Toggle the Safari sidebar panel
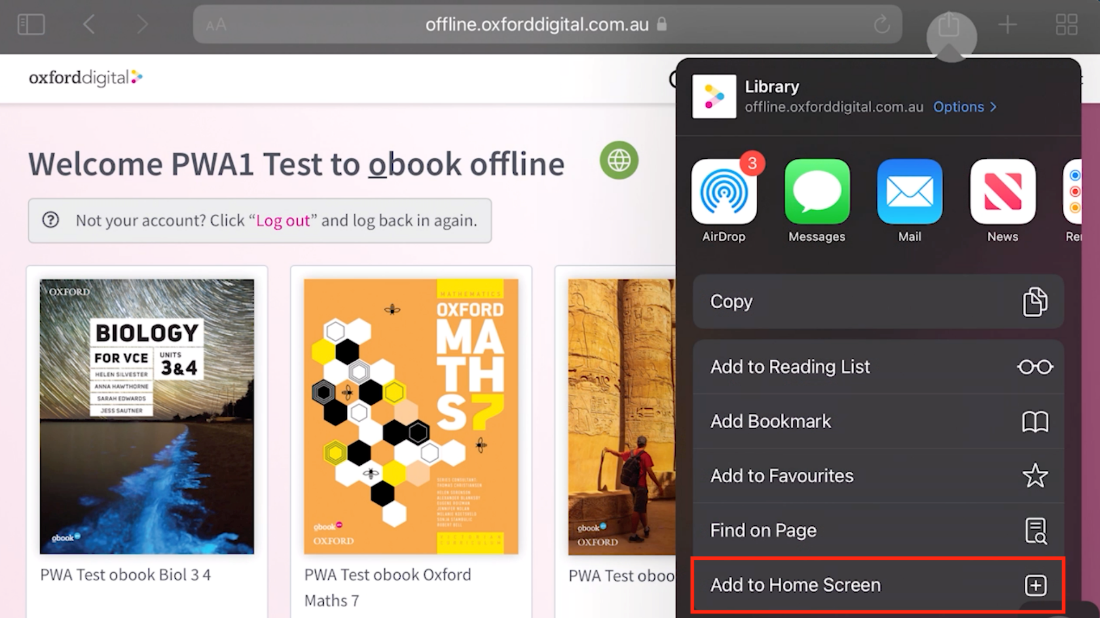The height and width of the screenshot is (618, 1100). point(31,25)
